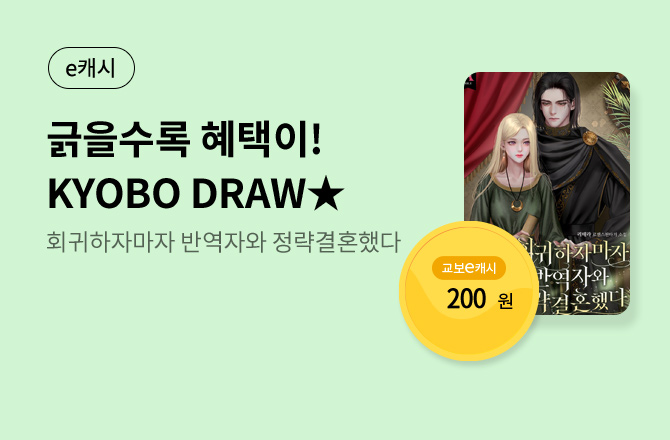
Task: Click the yellow coin graphic
Action: point(469,291)
